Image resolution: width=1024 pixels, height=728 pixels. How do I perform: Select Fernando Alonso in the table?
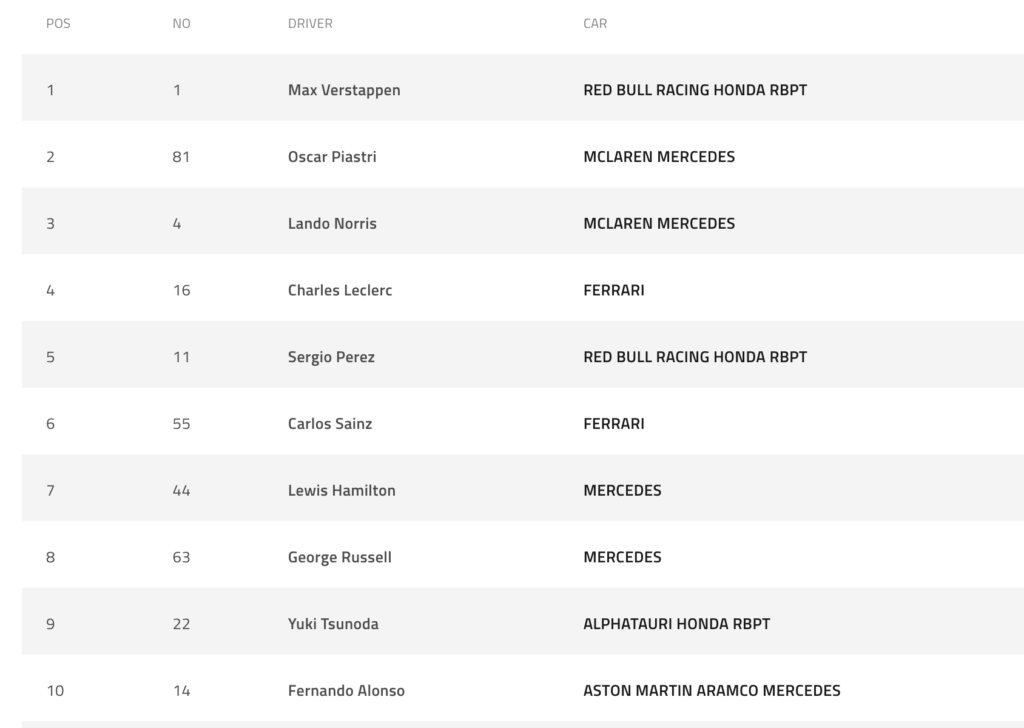point(346,691)
